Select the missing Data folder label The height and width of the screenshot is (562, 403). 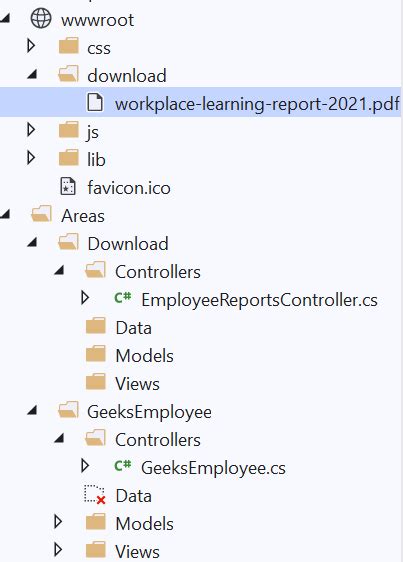tap(133, 496)
